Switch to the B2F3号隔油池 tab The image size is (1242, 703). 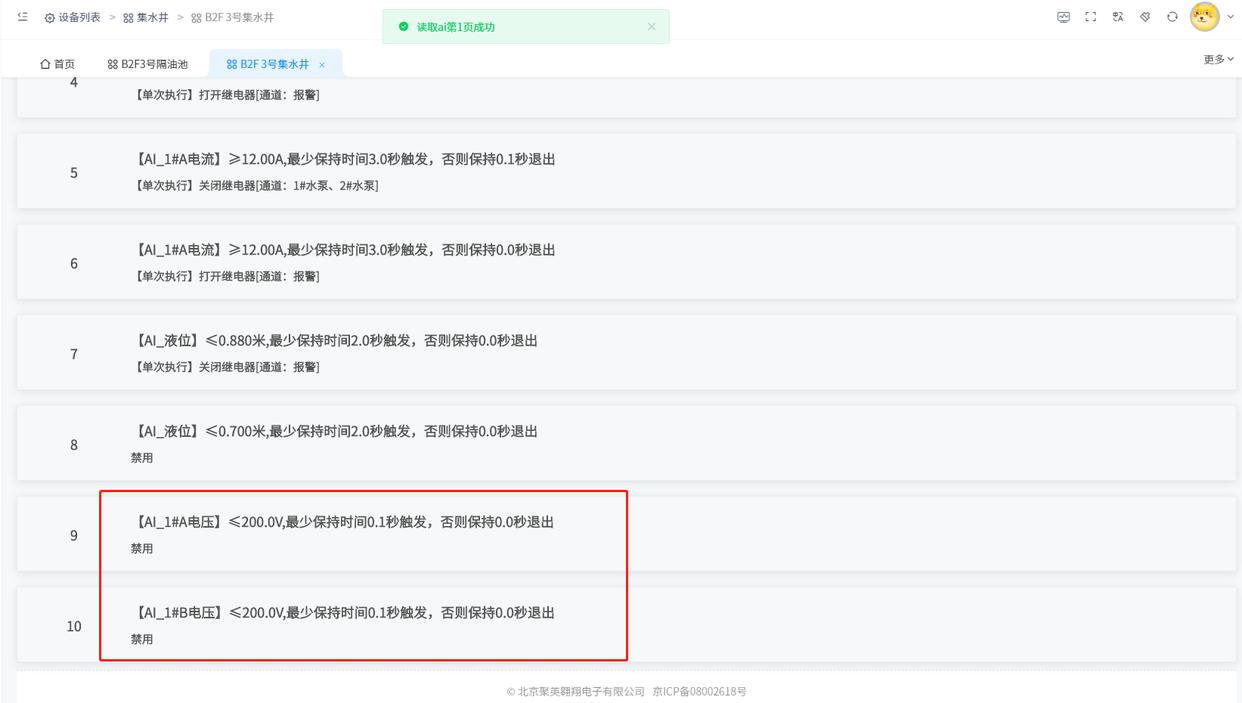[x=148, y=64]
